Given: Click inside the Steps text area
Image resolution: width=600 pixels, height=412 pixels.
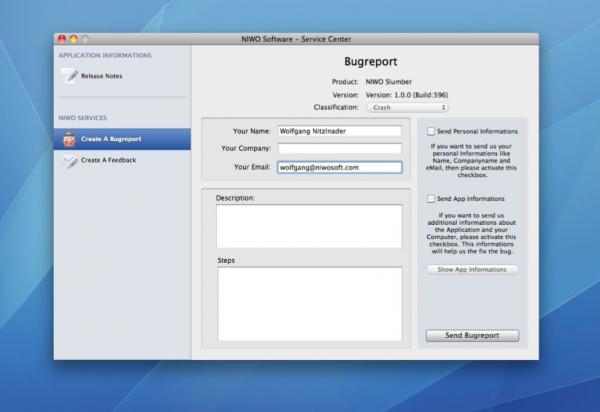Looking at the screenshot, I should pyautogui.click(x=310, y=304).
